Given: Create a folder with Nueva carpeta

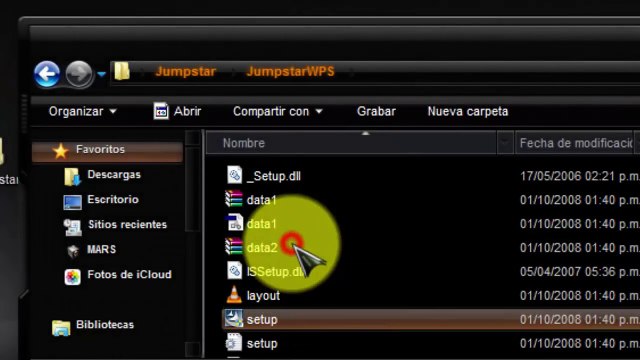Looking at the screenshot, I should click(x=468, y=111).
